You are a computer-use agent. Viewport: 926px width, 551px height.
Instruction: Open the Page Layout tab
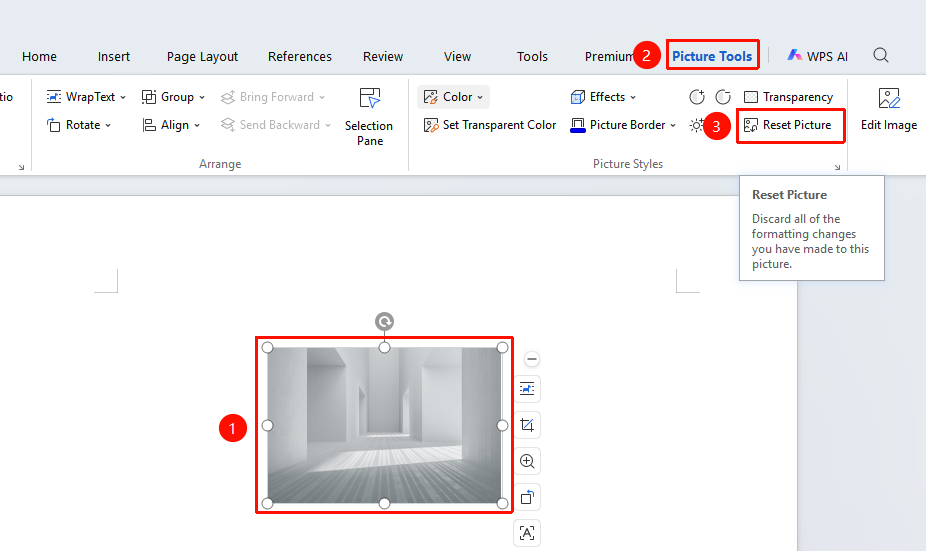coord(202,57)
